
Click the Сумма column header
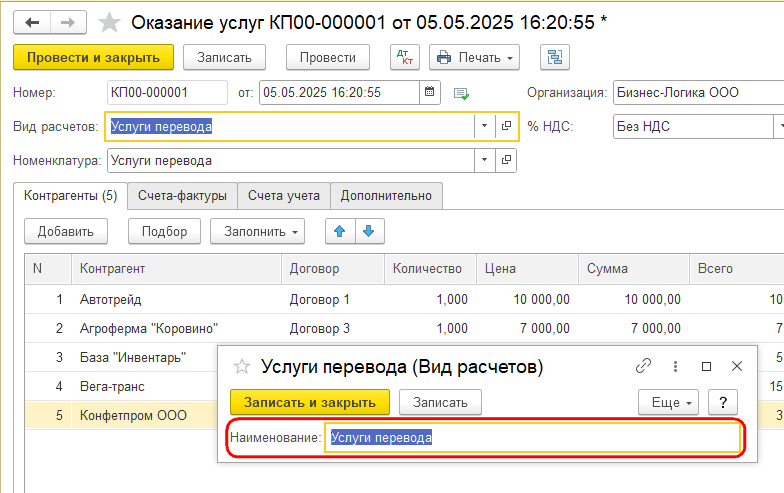click(x=634, y=268)
